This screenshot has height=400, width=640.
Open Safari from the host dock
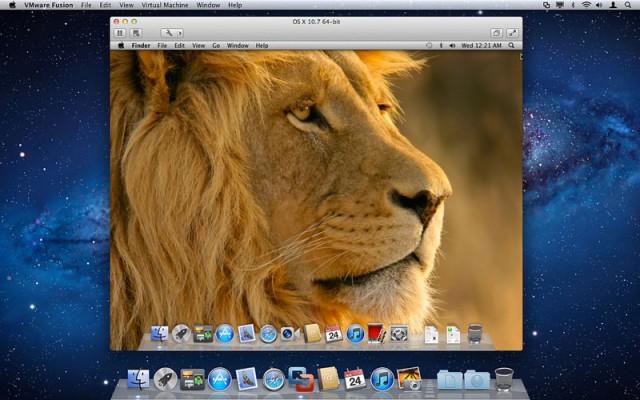click(274, 379)
